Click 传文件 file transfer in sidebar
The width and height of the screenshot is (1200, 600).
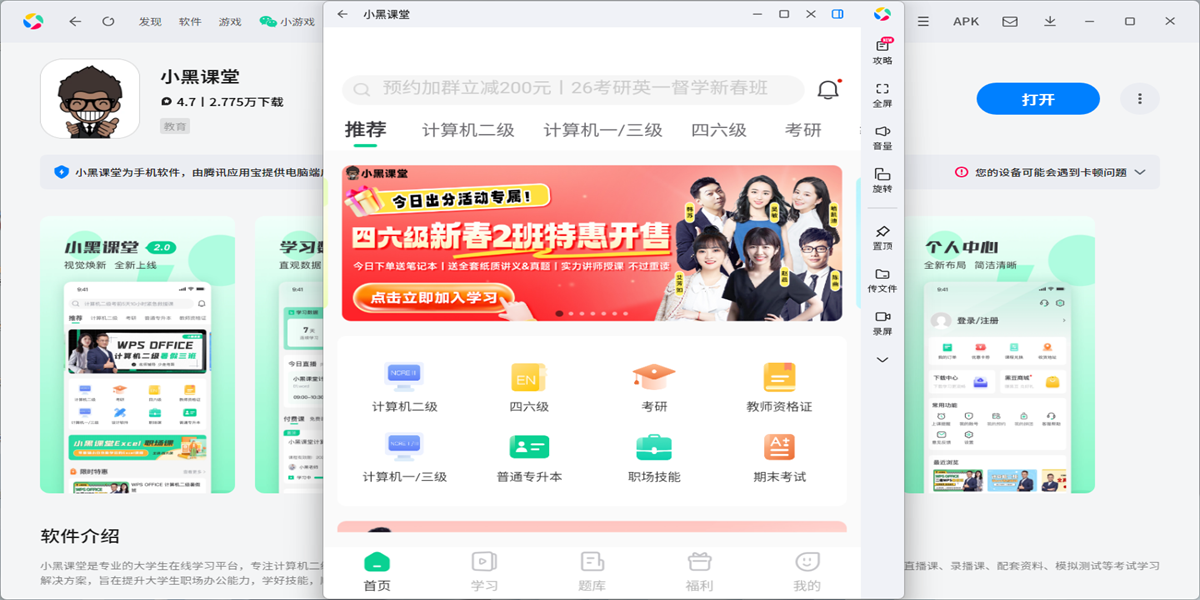point(882,281)
